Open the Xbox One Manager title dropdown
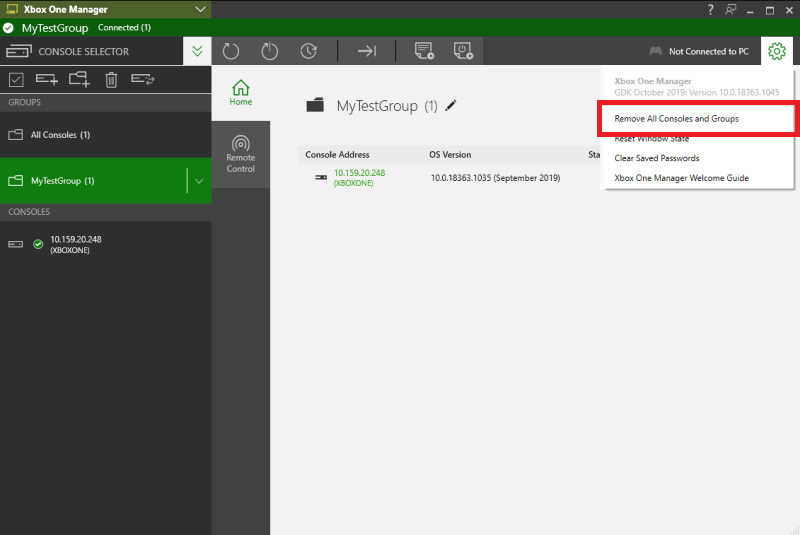Image resolution: width=800 pixels, height=535 pixels. pos(201,9)
